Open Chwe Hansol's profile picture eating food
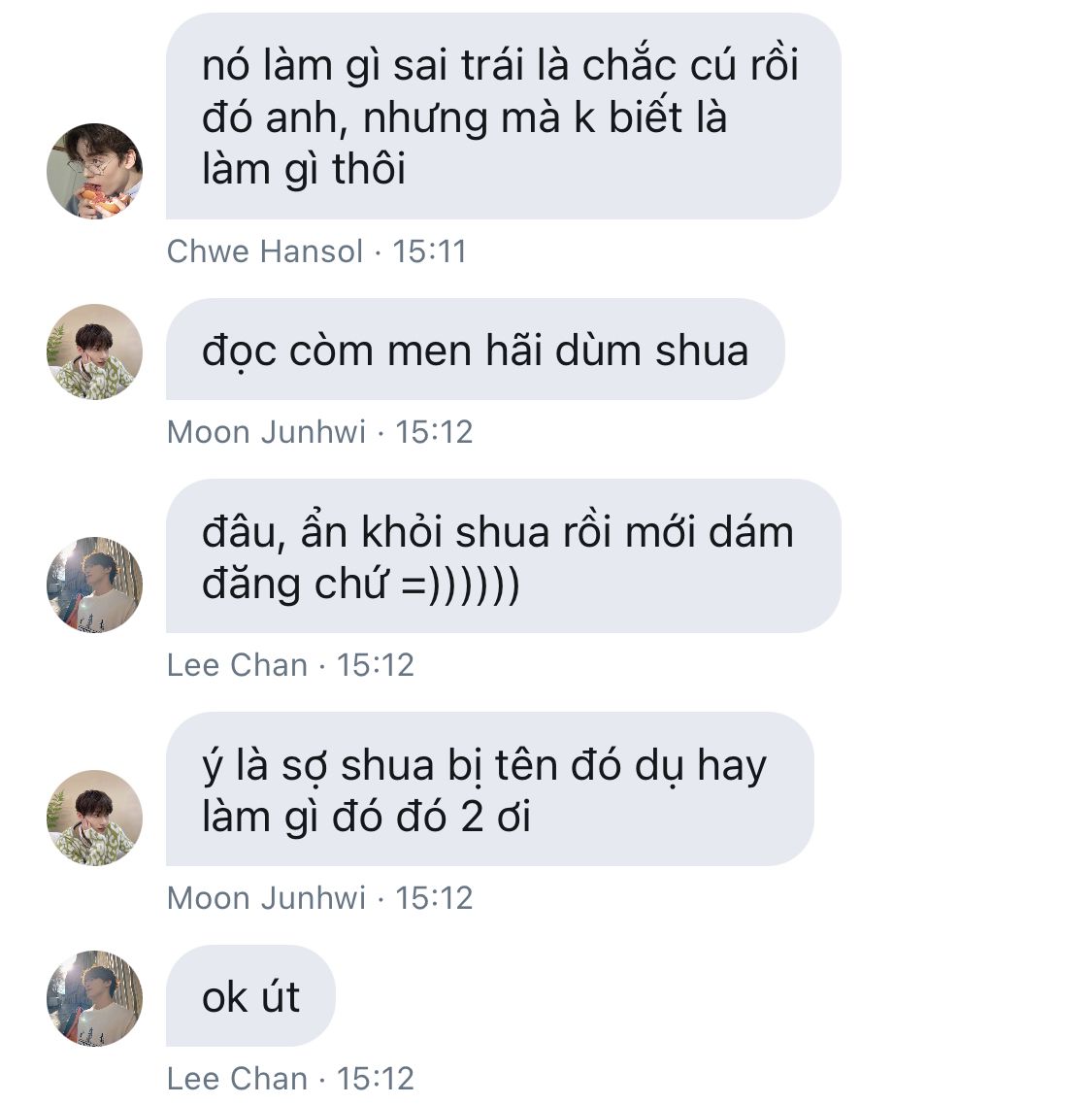Screen dimensions: 1092x1104 click(94, 171)
